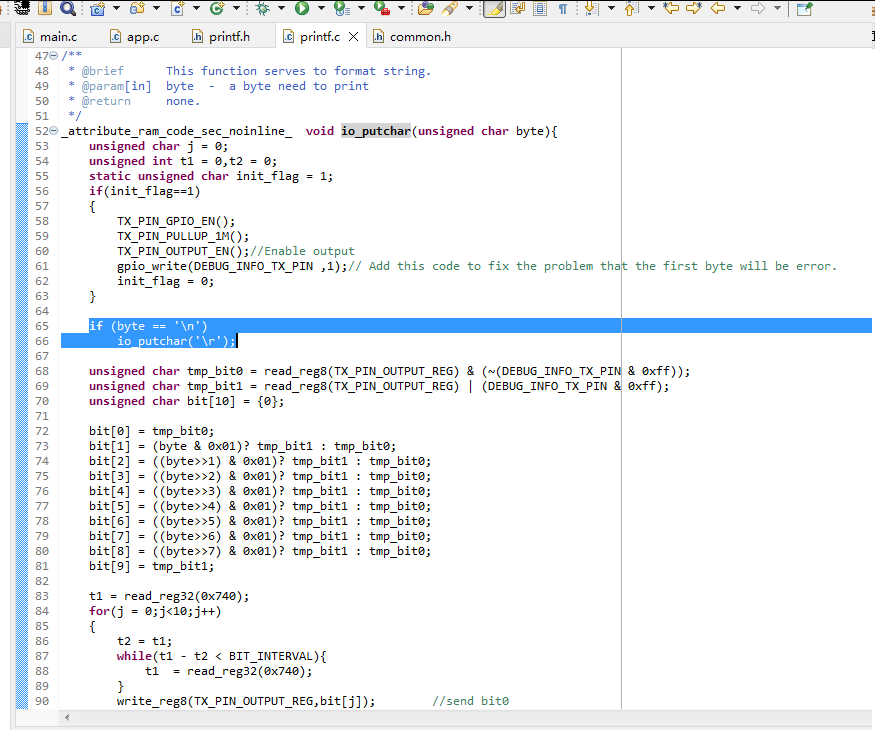Switch to the common.h editor tab
Viewport: 875px width, 730px height.
419,37
